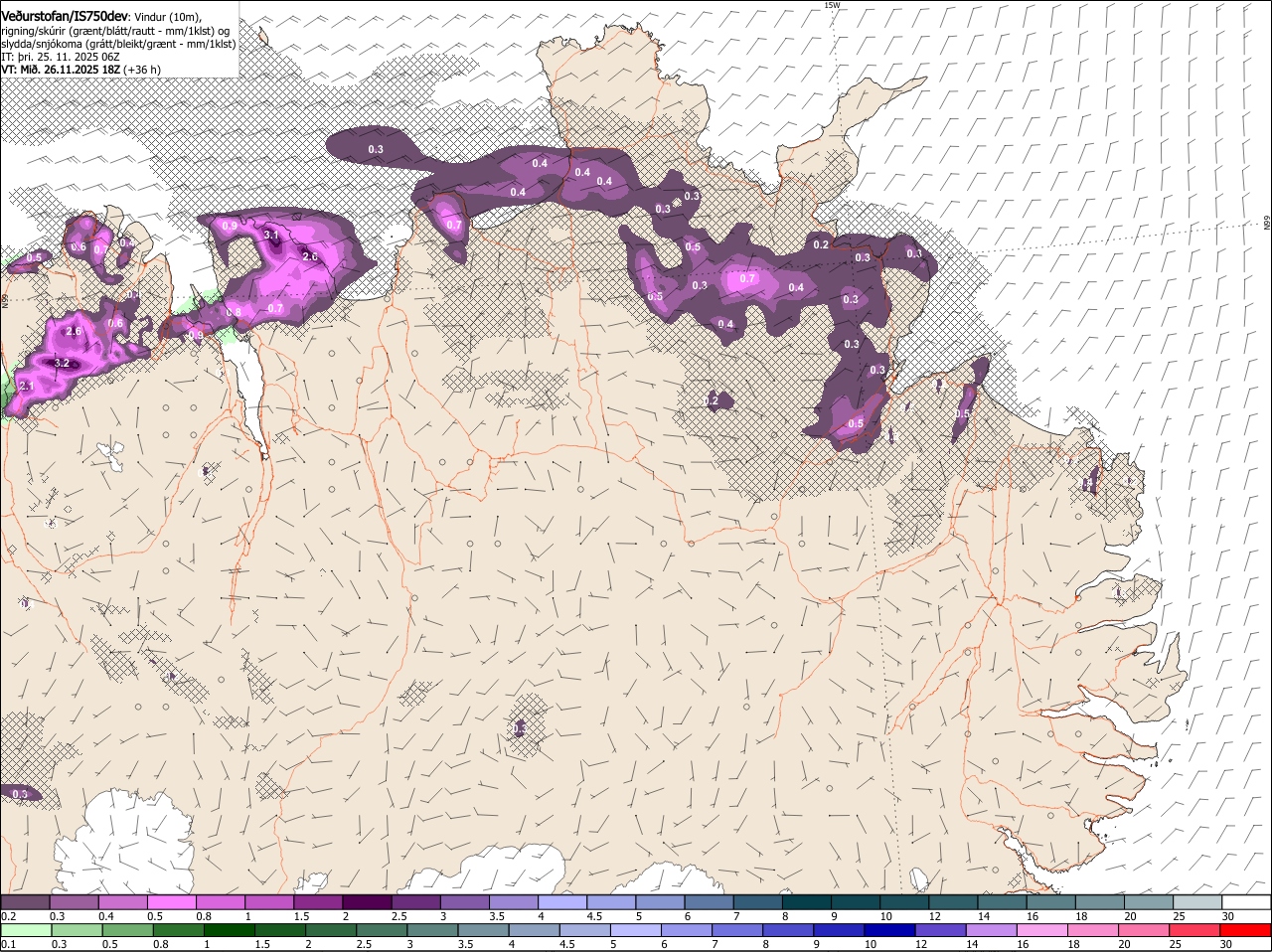1272x952 pixels.
Task: Pick the pink rain swatch at 18
Action: click(1093, 930)
